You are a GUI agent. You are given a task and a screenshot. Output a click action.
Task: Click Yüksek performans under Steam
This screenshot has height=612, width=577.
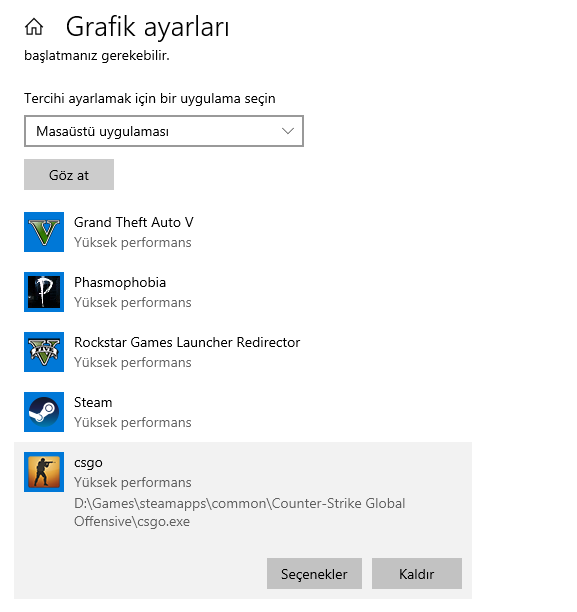(133, 422)
